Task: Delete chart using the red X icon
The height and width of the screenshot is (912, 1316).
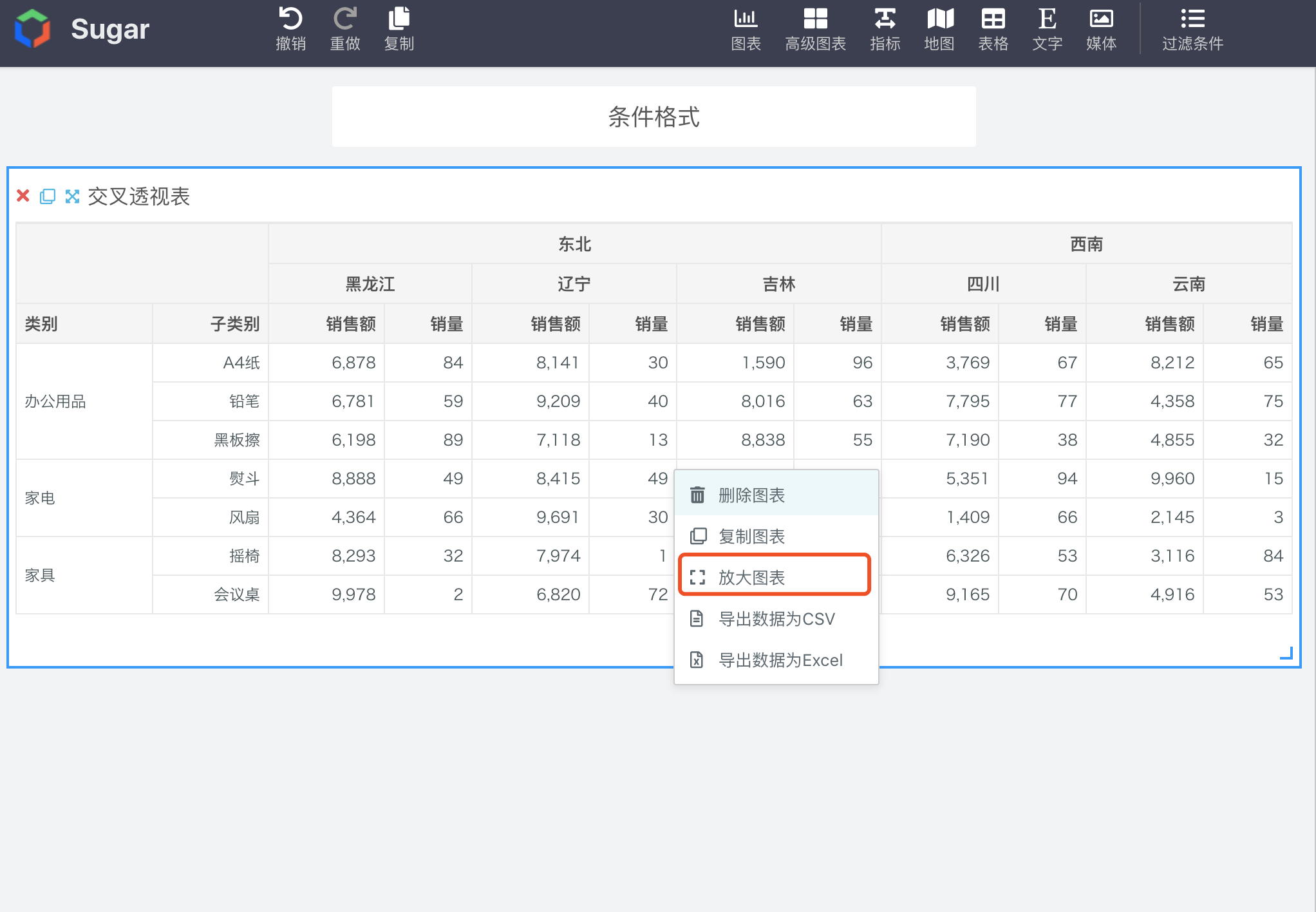Action: click(23, 196)
